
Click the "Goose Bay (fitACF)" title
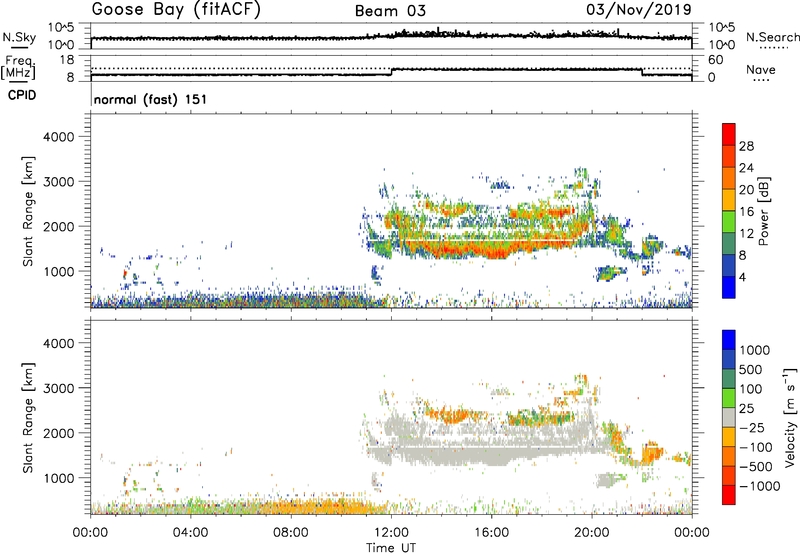176,10
